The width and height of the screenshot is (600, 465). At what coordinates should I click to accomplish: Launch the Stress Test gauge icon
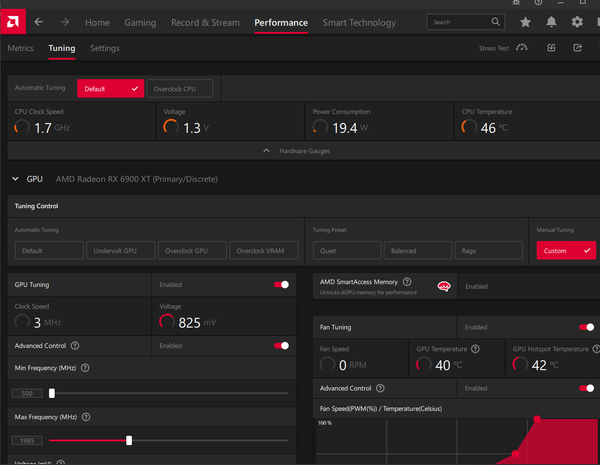coord(521,47)
